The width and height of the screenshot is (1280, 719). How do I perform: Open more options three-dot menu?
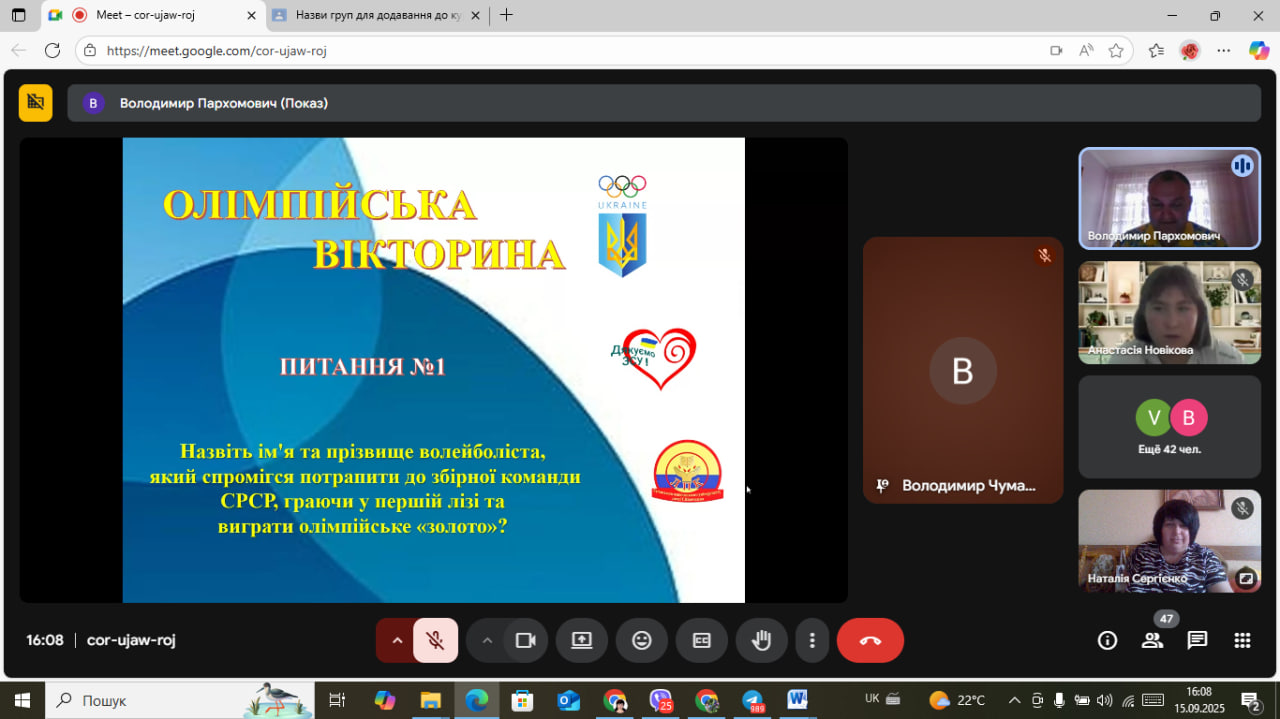(812, 641)
